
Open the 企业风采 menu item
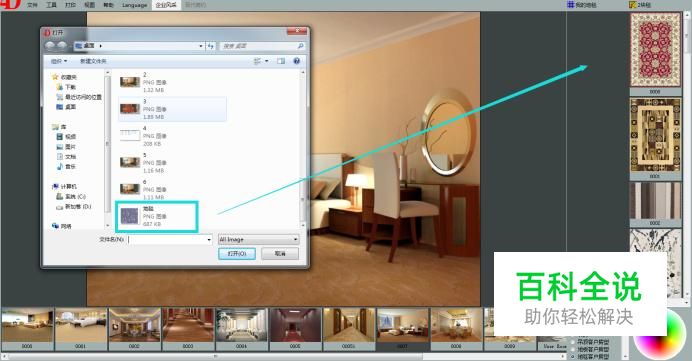[166, 5]
